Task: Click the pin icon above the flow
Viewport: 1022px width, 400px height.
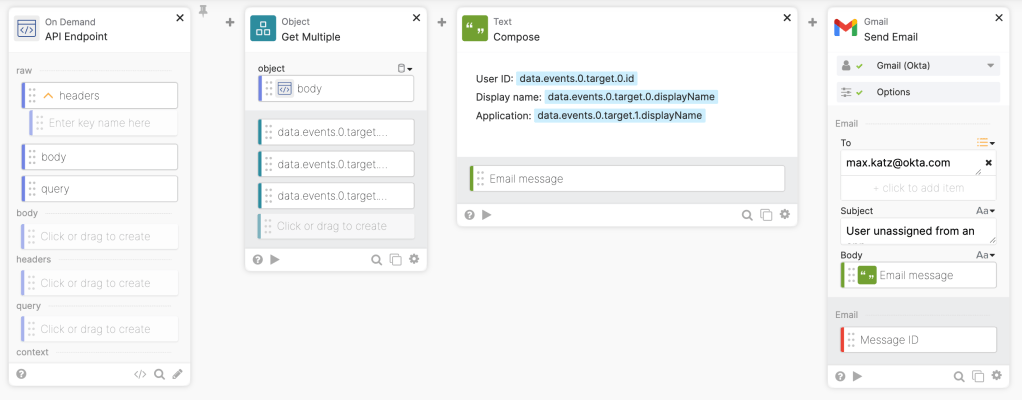Action: [x=204, y=11]
